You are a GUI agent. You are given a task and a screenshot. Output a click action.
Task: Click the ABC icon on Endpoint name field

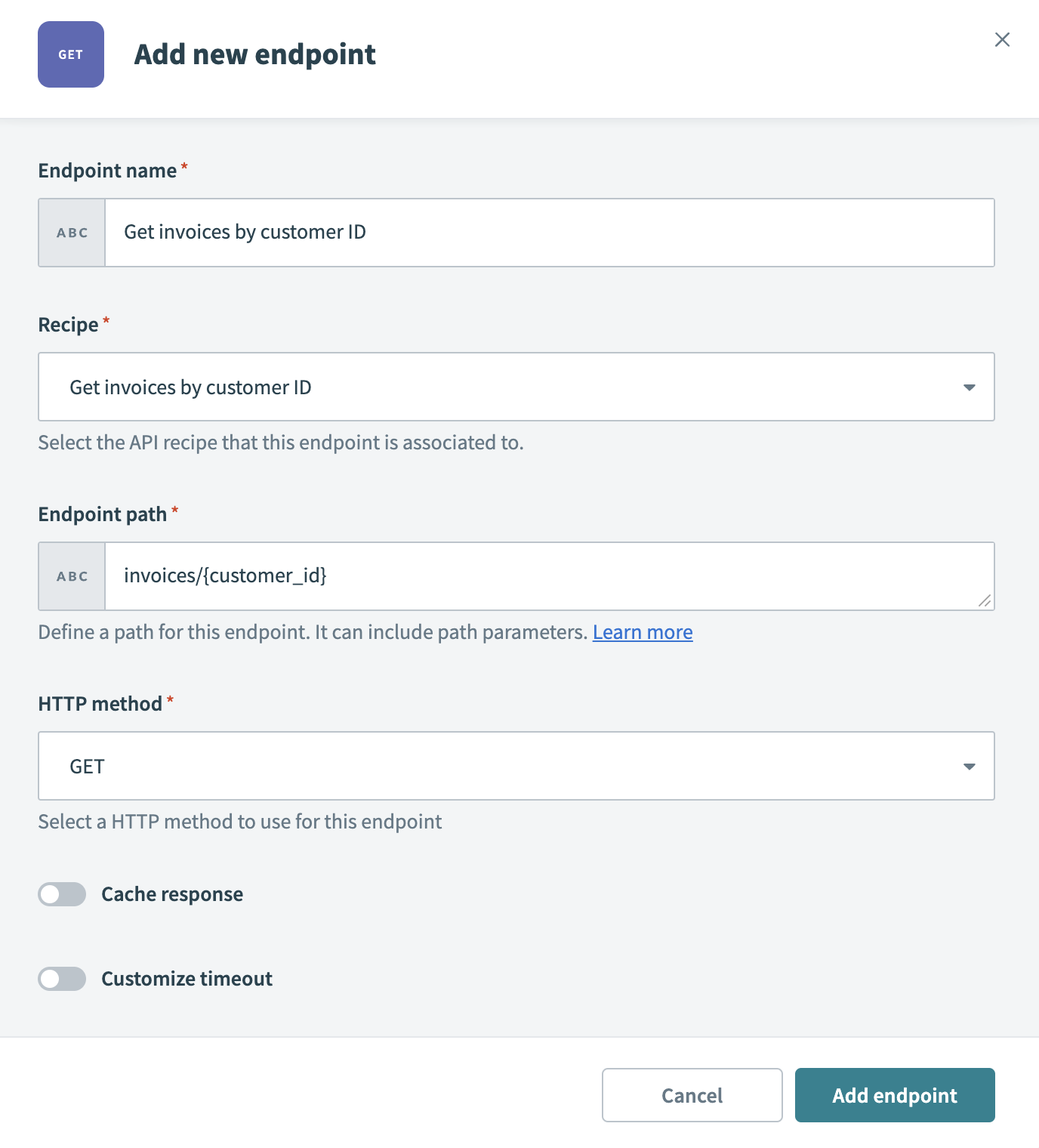70,232
